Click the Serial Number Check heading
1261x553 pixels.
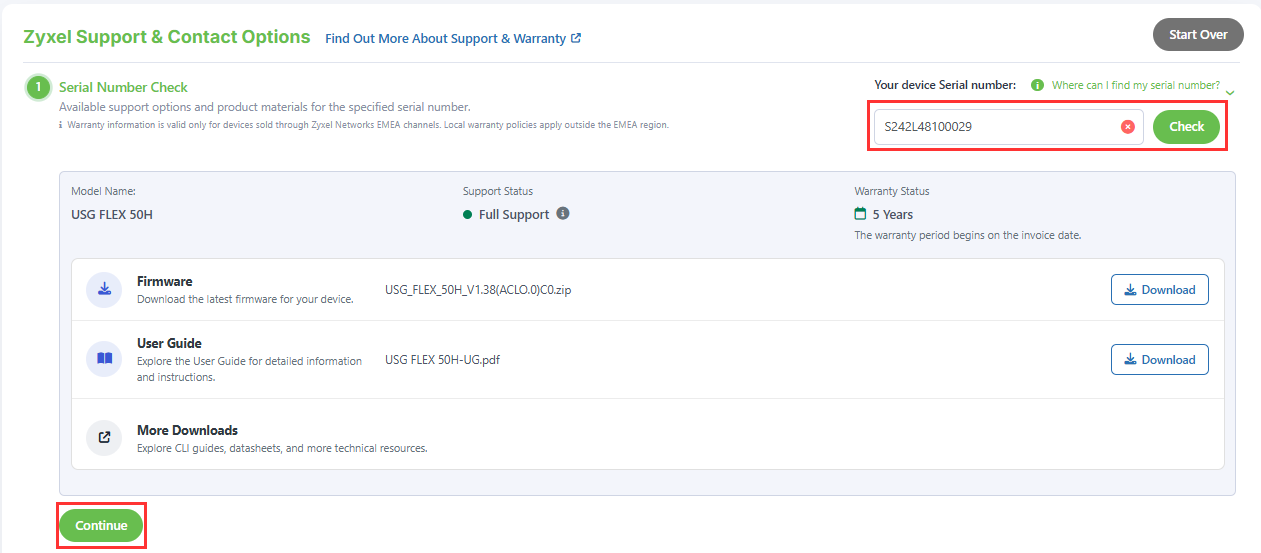(123, 88)
